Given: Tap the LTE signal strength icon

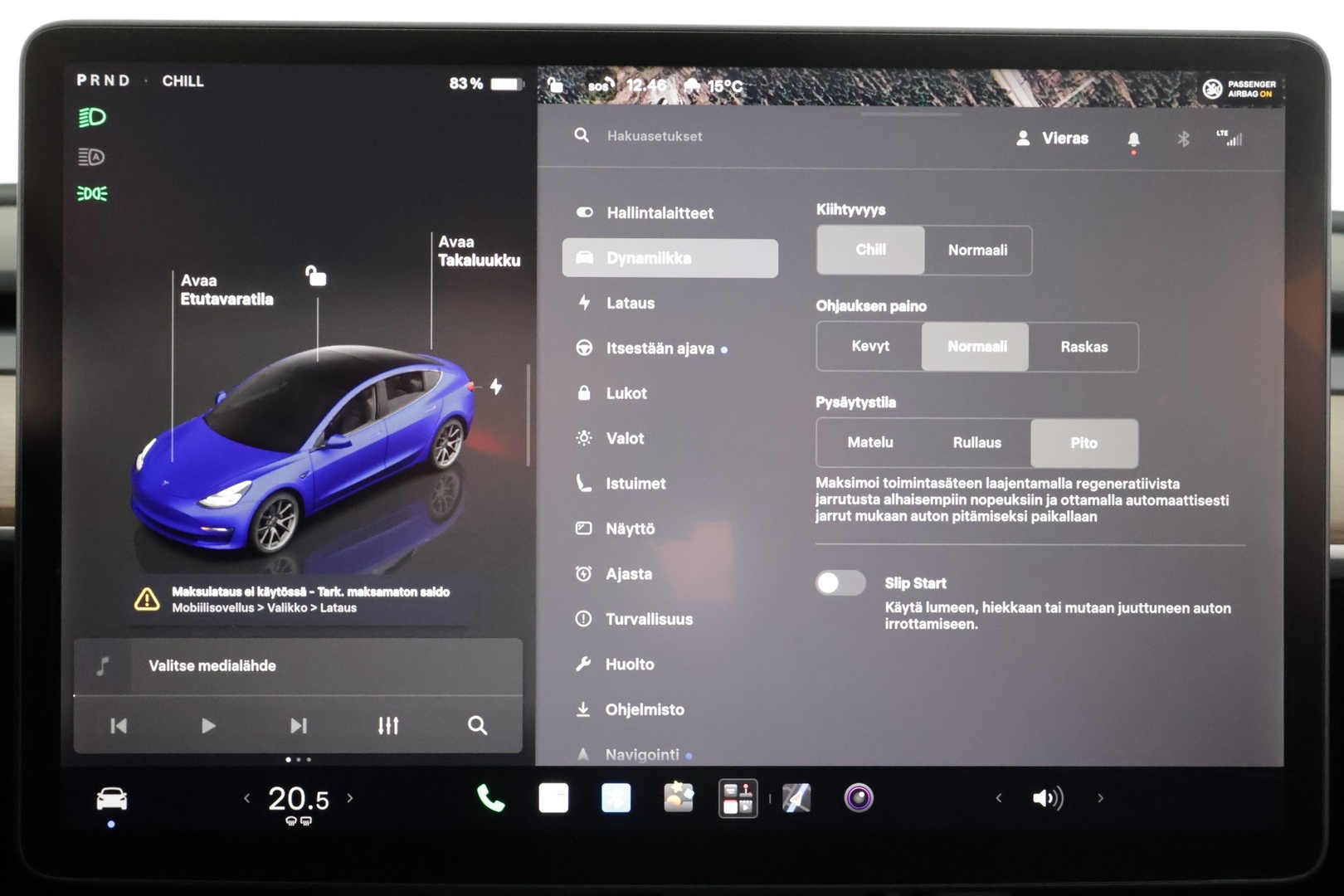Looking at the screenshot, I should point(1230,138).
